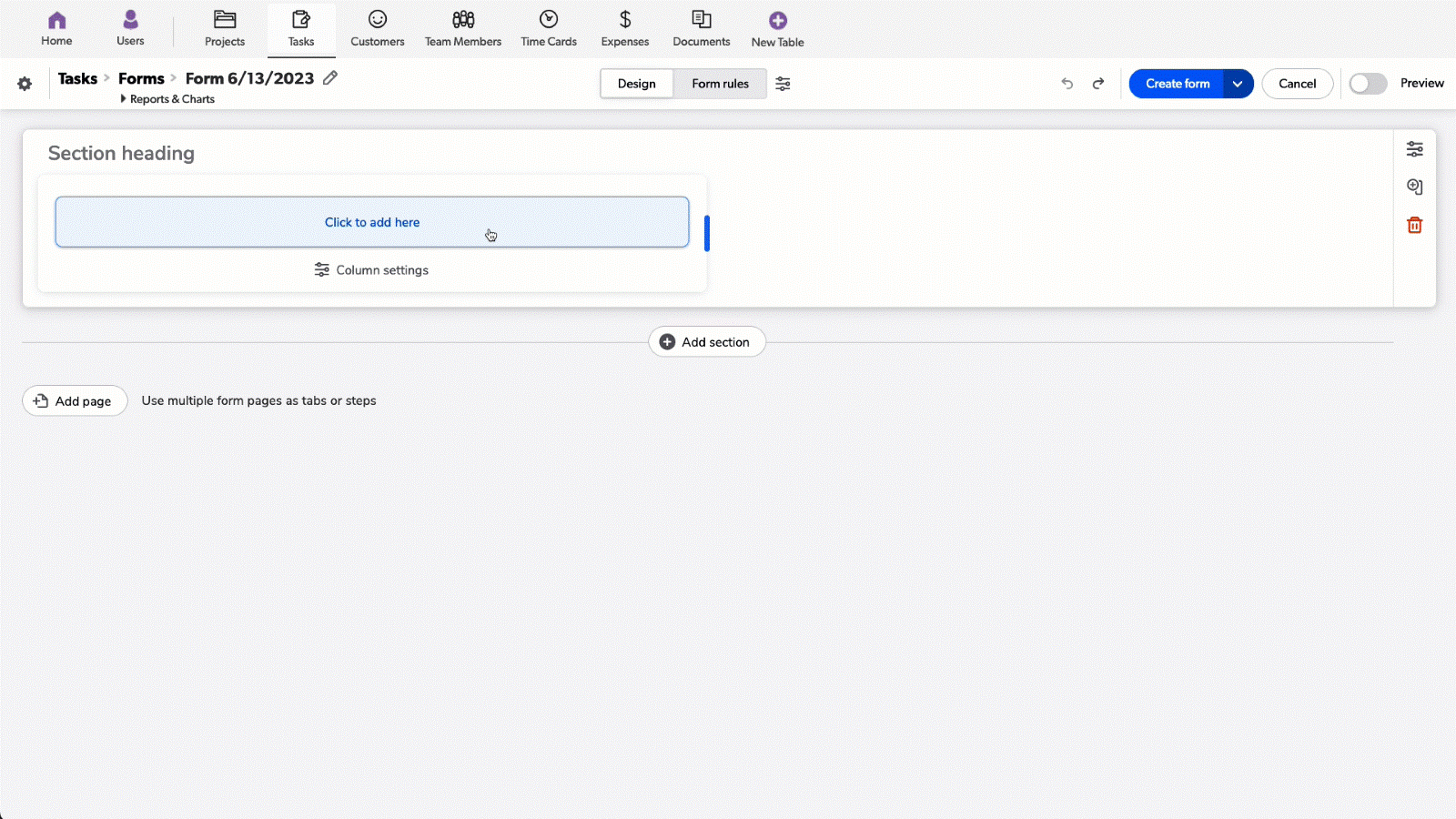Open the Team Members table icon
This screenshot has width=1456, height=819.
point(463,19)
